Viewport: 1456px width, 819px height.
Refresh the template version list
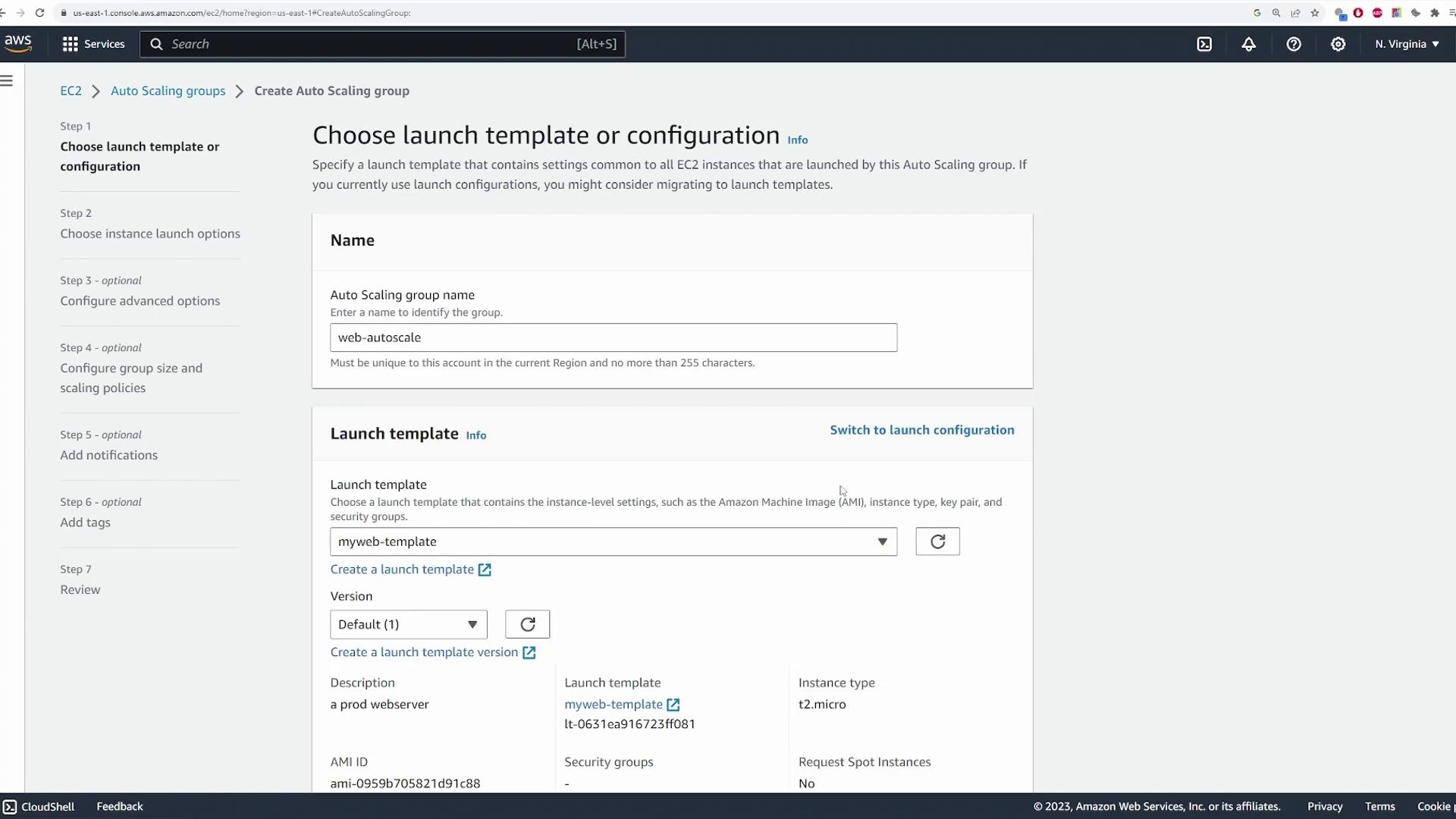pyautogui.click(x=527, y=624)
